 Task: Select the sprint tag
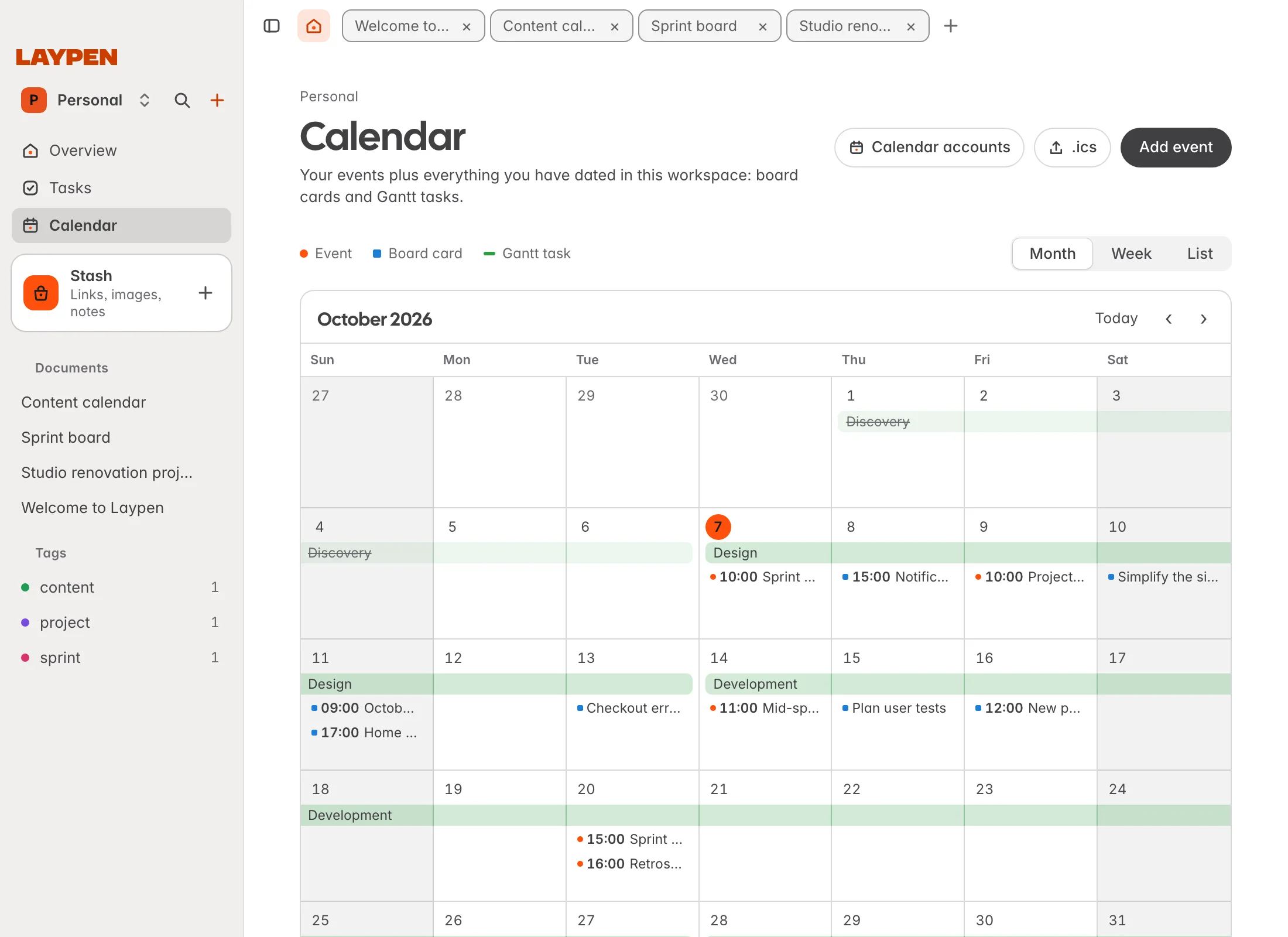click(121, 658)
